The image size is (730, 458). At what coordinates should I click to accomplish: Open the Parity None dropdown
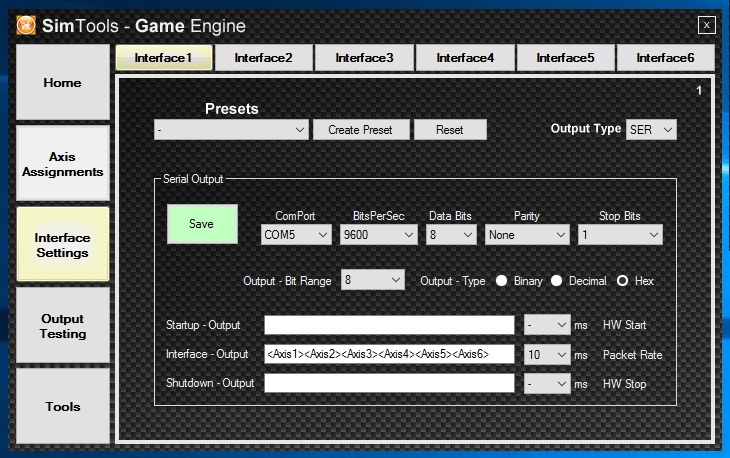(527, 235)
